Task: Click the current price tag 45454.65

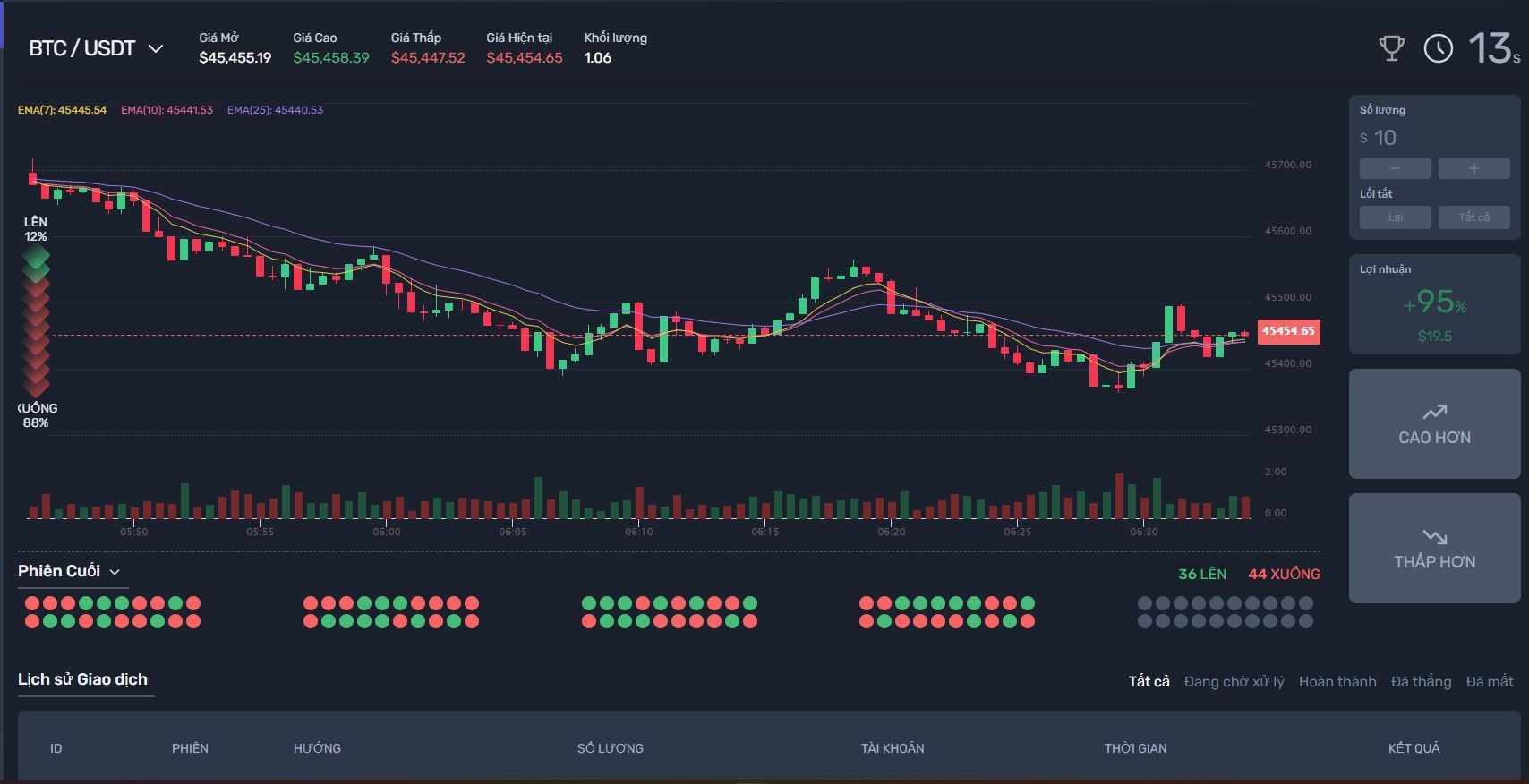Action: tap(1288, 331)
